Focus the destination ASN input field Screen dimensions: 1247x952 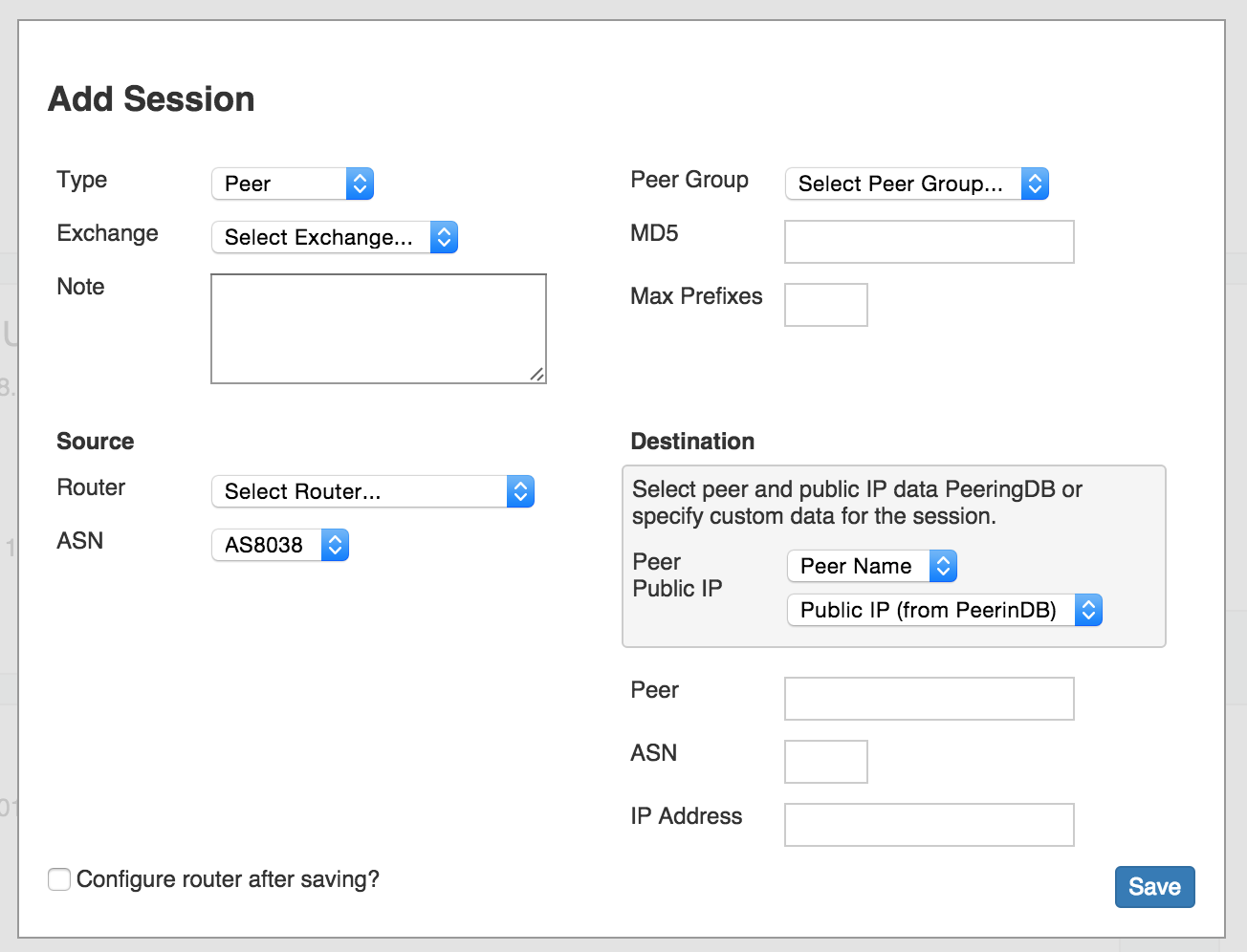tap(825, 762)
